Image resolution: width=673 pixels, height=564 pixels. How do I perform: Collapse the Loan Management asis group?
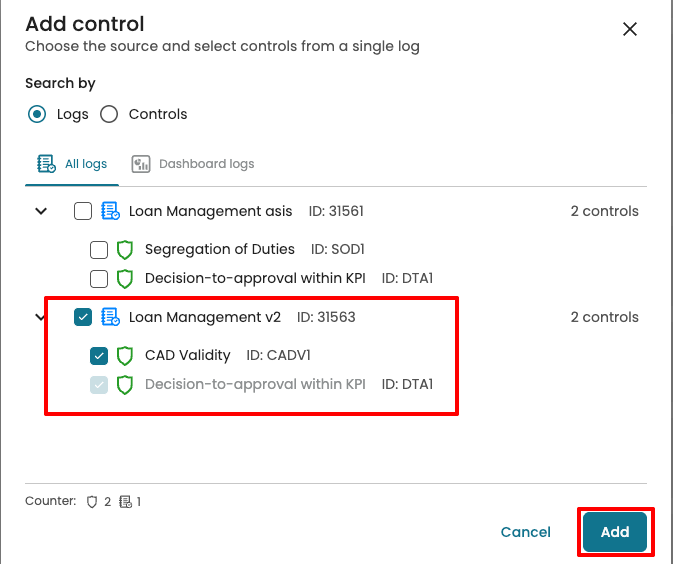pos(41,212)
